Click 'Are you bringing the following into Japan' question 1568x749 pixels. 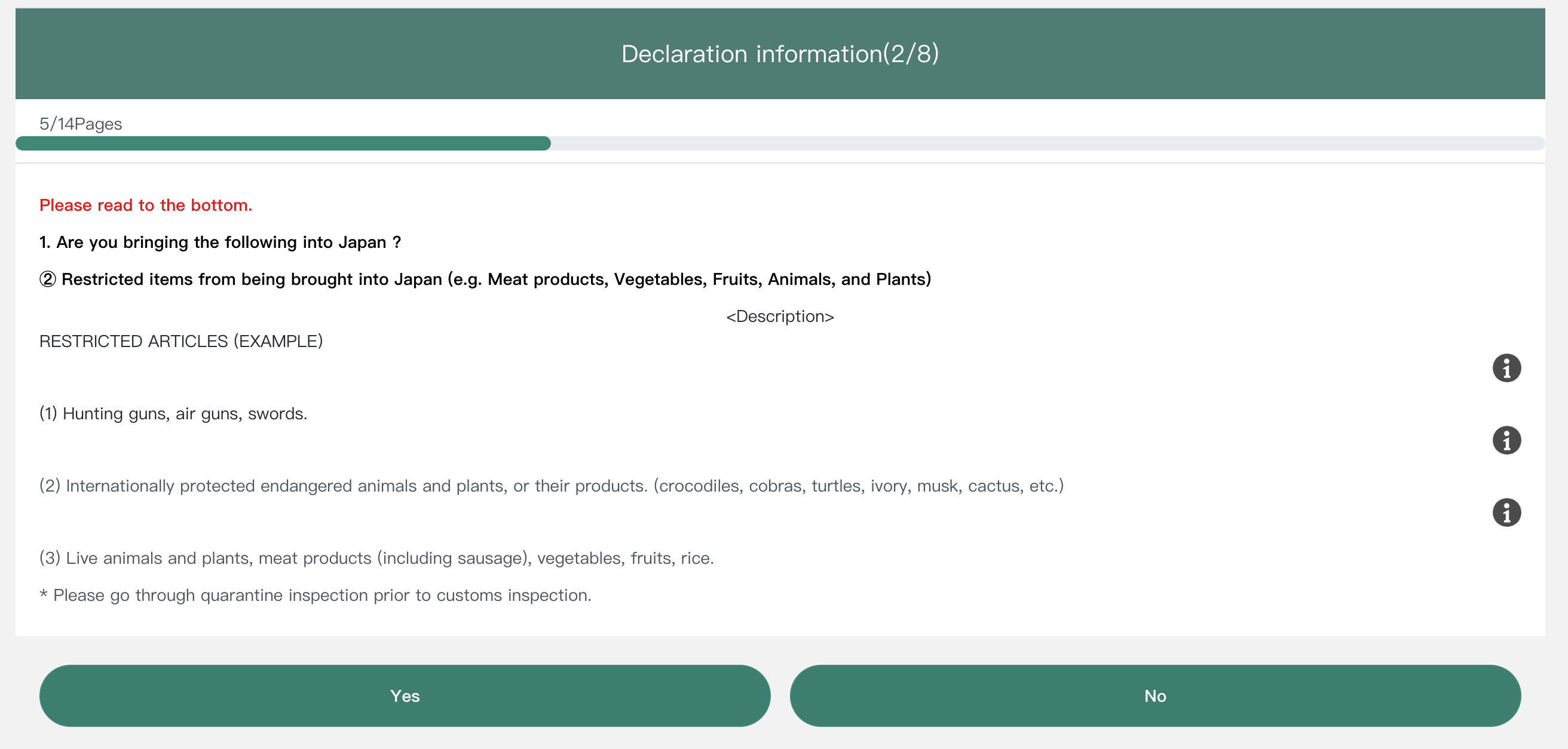pyautogui.click(x=220, y=242)
